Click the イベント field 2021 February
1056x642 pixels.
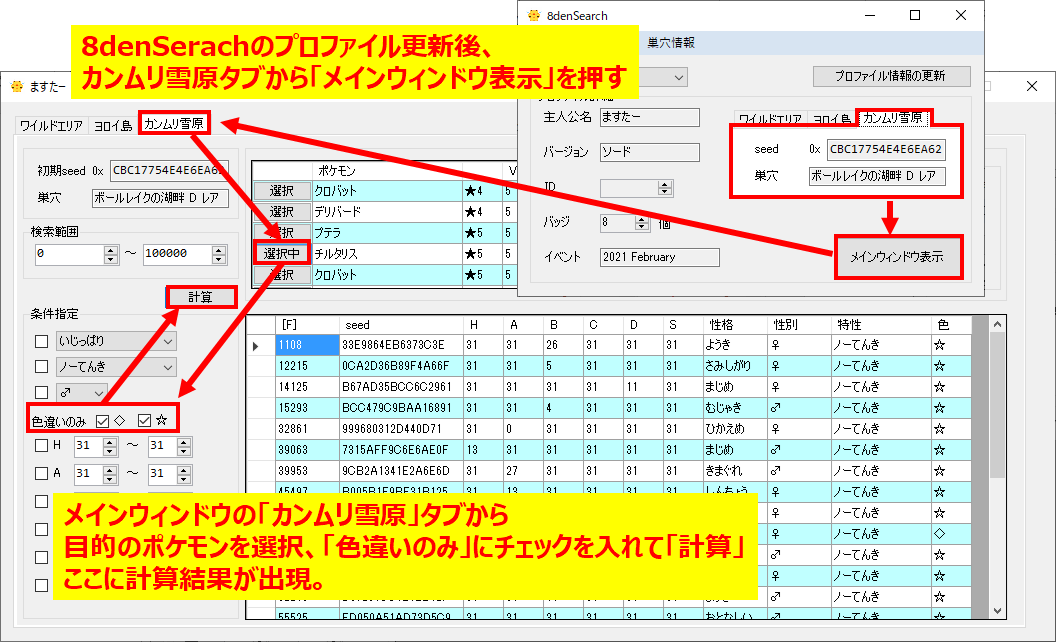coord(659,257)
